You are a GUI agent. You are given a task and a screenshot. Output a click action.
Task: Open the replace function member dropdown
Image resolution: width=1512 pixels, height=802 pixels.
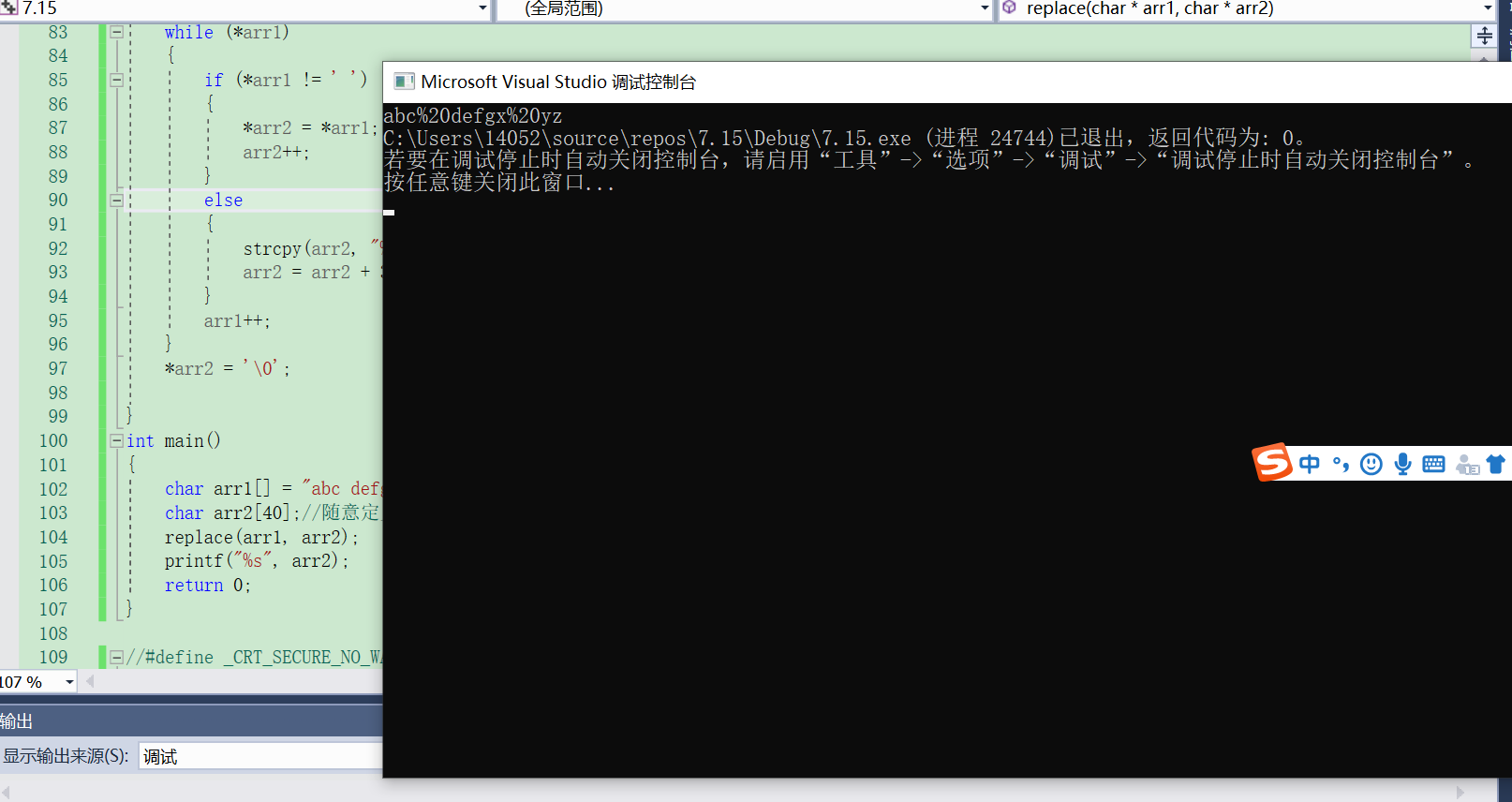coord(1488,8)
